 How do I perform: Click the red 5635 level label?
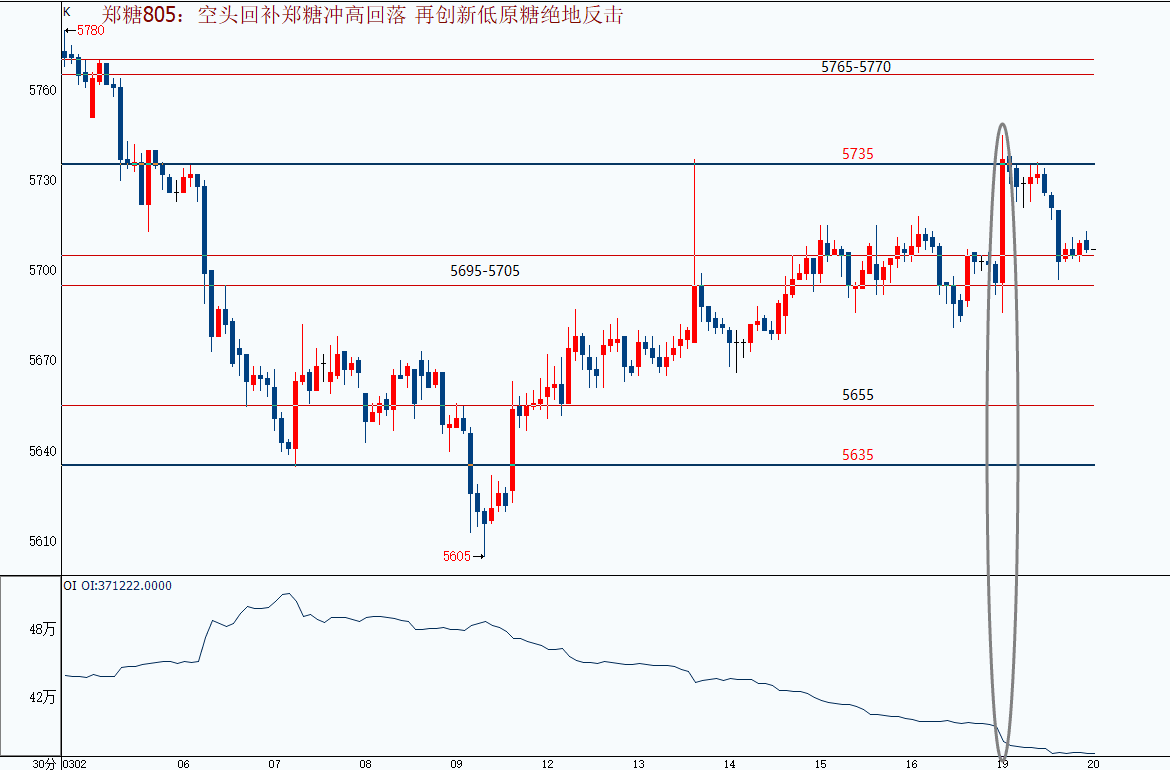(x=857, y=455)
